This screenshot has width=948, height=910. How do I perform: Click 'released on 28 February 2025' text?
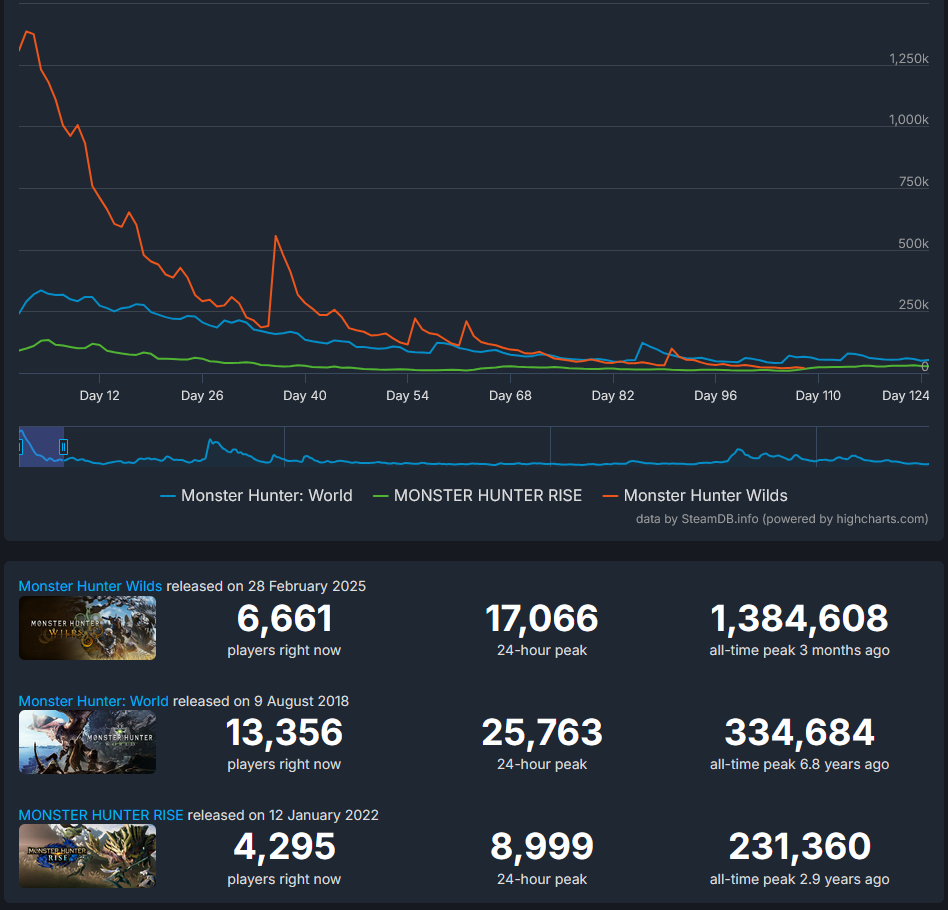pos(266,586)
